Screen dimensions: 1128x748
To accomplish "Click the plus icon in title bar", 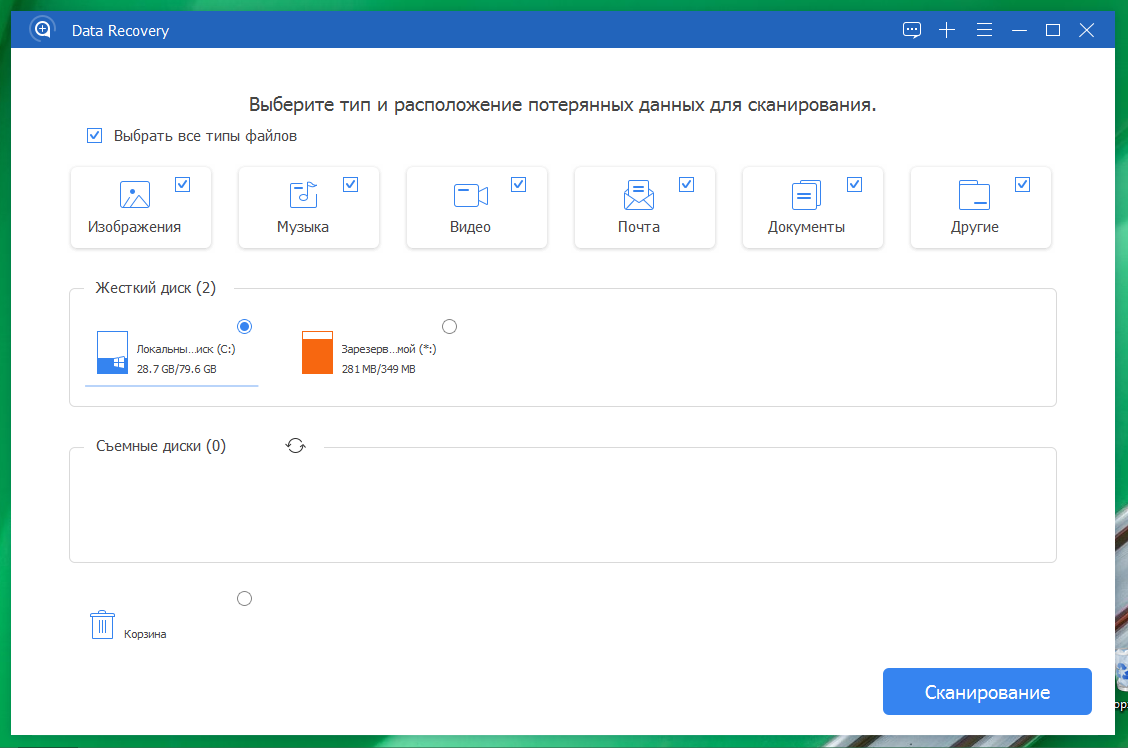I will 947,30.
